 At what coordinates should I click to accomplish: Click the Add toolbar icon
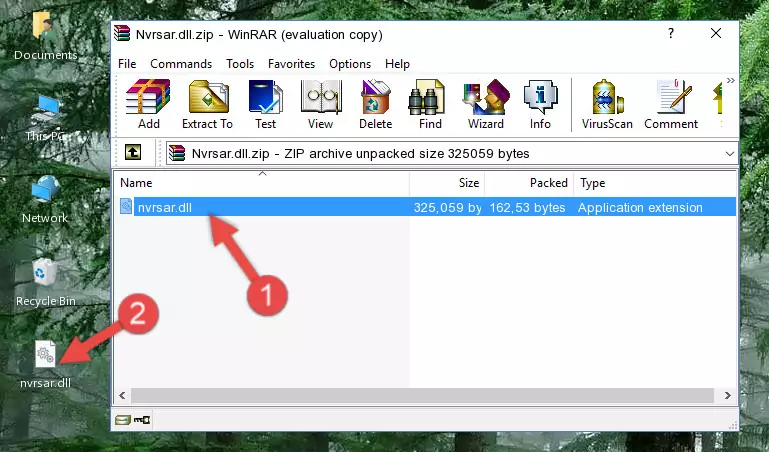click(148, 104)
